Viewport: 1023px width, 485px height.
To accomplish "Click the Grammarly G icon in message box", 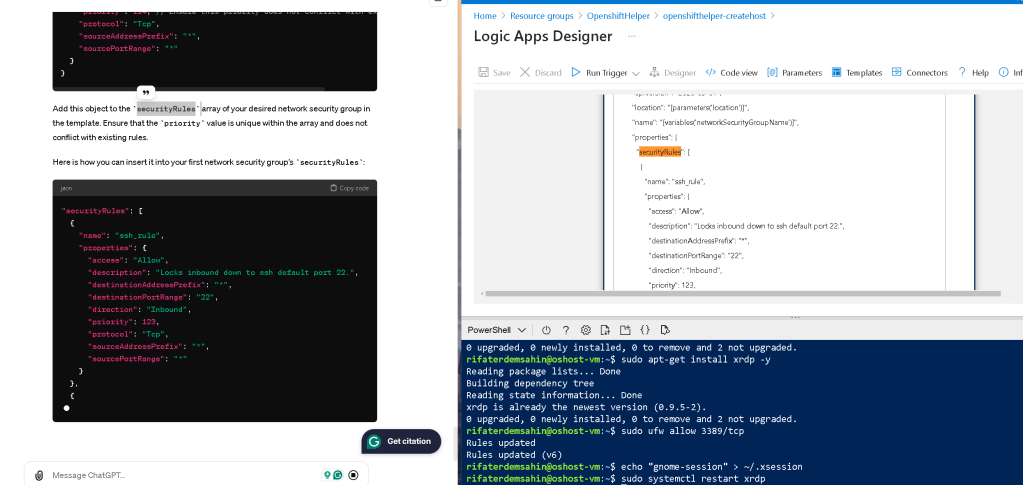I will click(x=338, y=475).
